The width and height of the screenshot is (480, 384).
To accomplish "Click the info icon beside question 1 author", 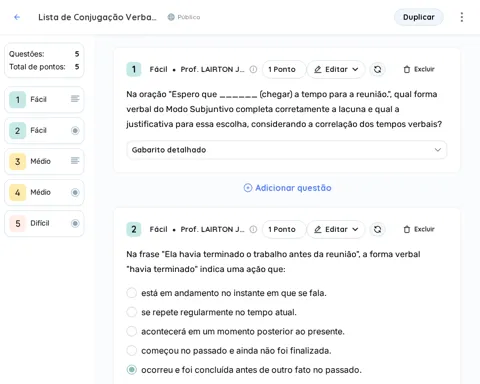I will (x=253, y=69).
